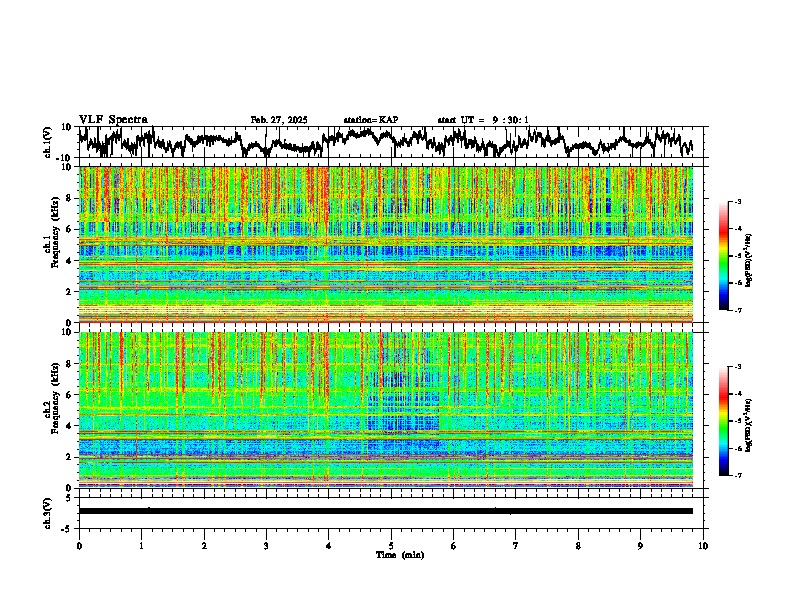Click time axis tick label "4"
The image size is (792, 612).
pos(329,546)
